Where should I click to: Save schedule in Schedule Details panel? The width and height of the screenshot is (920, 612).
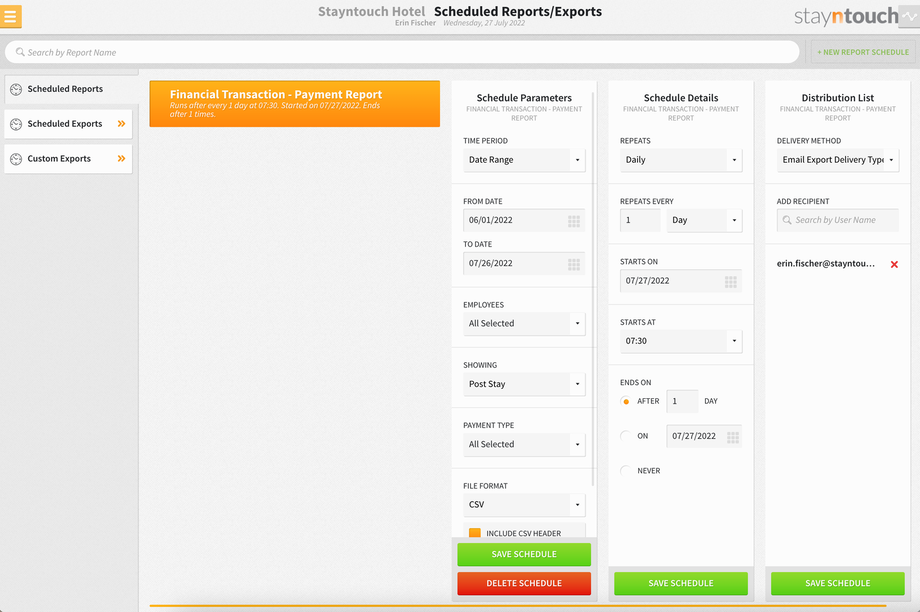point(681,583)
